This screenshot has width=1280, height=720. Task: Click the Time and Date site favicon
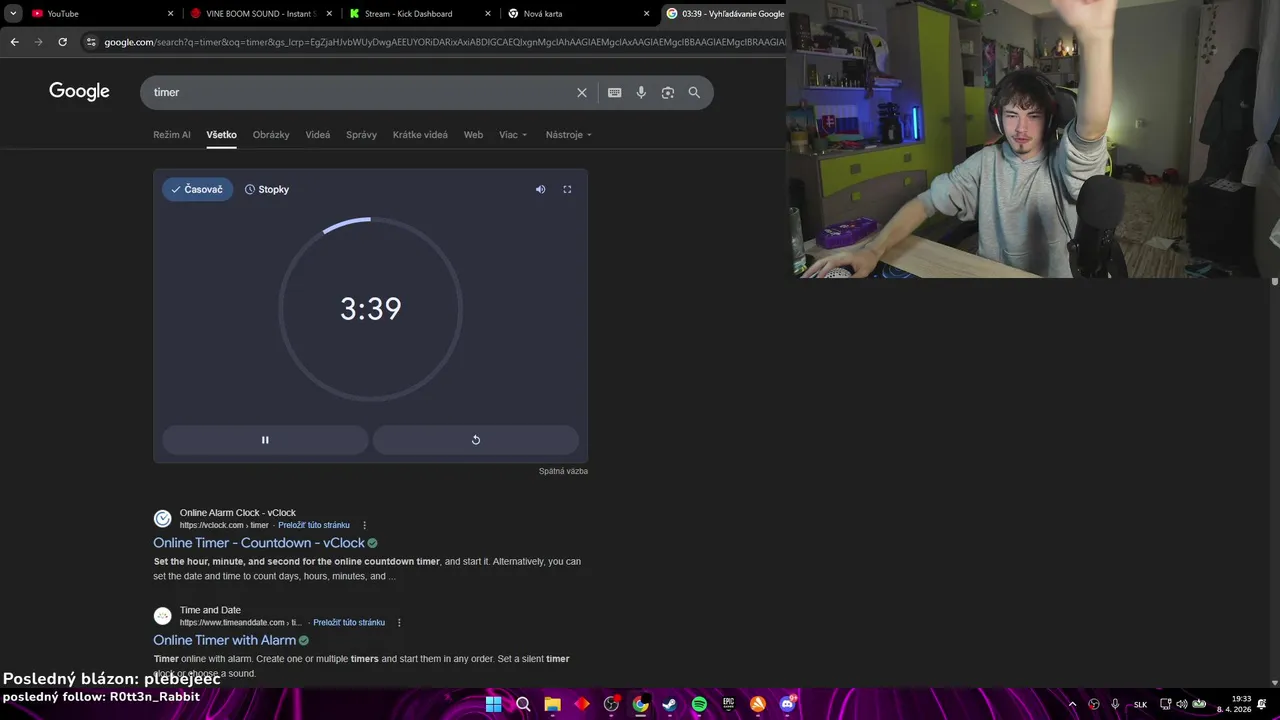pos(162,616)
